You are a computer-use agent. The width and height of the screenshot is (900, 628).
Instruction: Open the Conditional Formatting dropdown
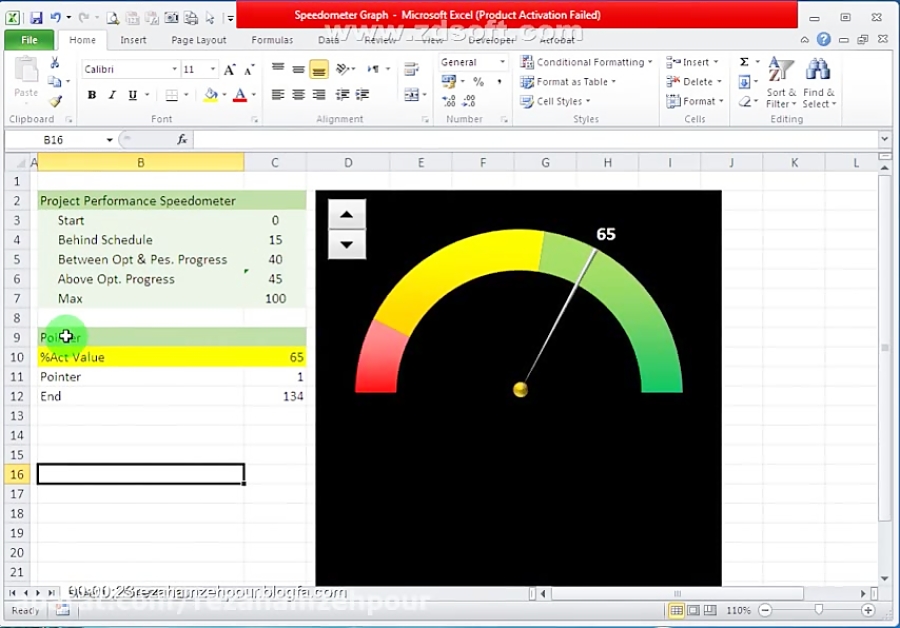(588, 62)
